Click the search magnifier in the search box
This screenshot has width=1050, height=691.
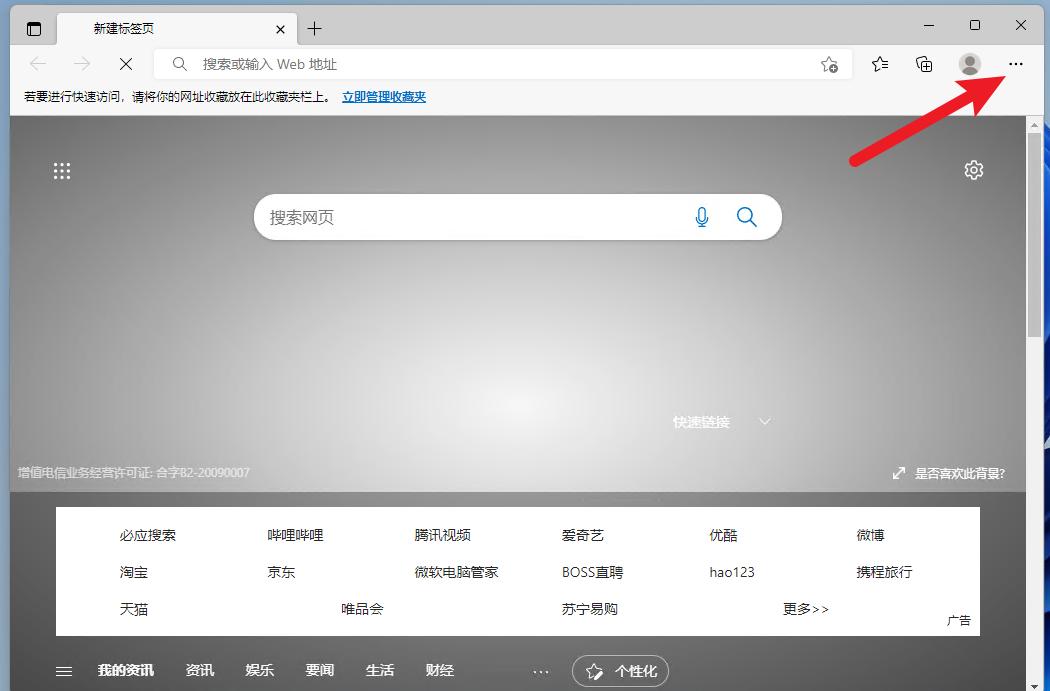[x=746, y=217]
